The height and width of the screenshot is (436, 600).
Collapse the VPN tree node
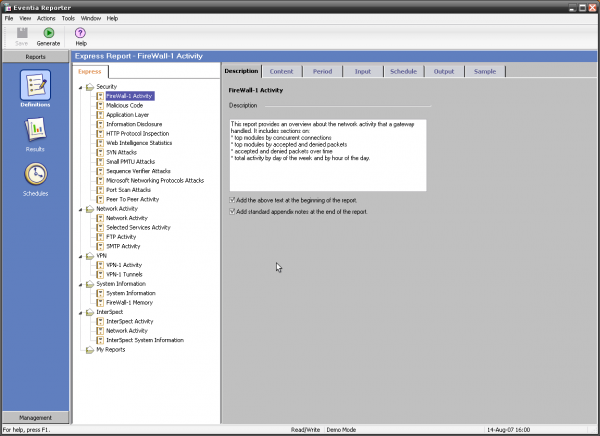pyautogui.click(x=80, y=256)
